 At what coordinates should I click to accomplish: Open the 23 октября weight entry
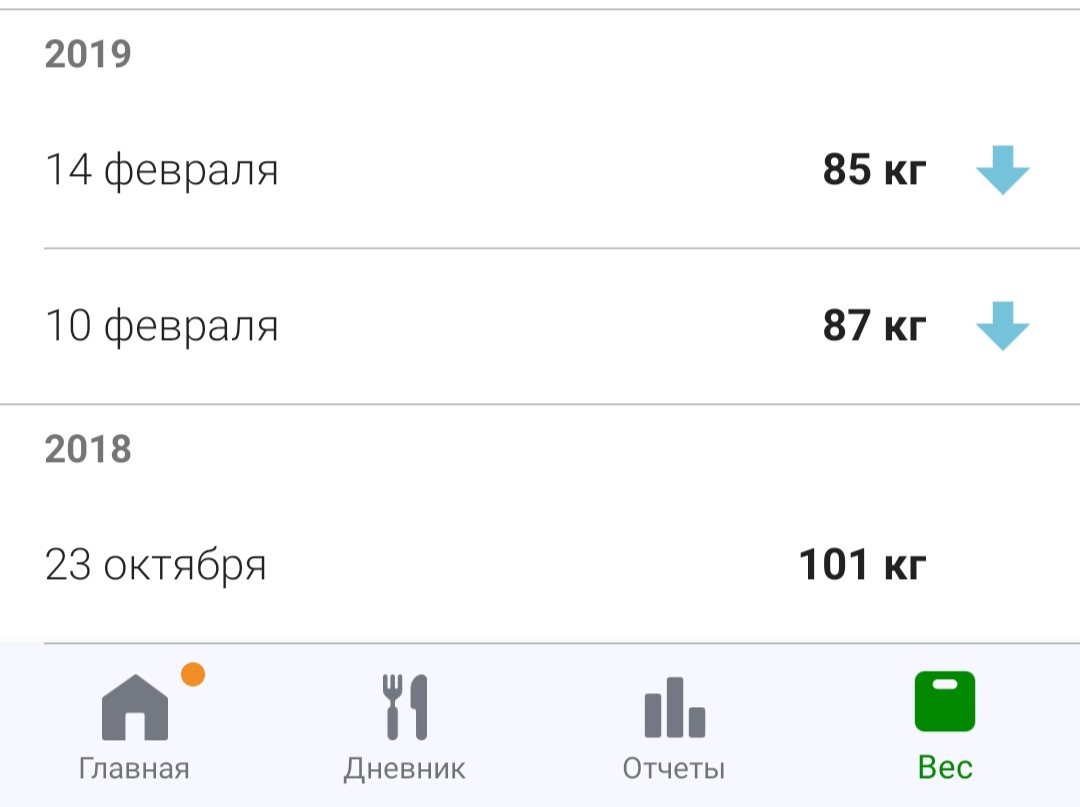pos(156,565)
